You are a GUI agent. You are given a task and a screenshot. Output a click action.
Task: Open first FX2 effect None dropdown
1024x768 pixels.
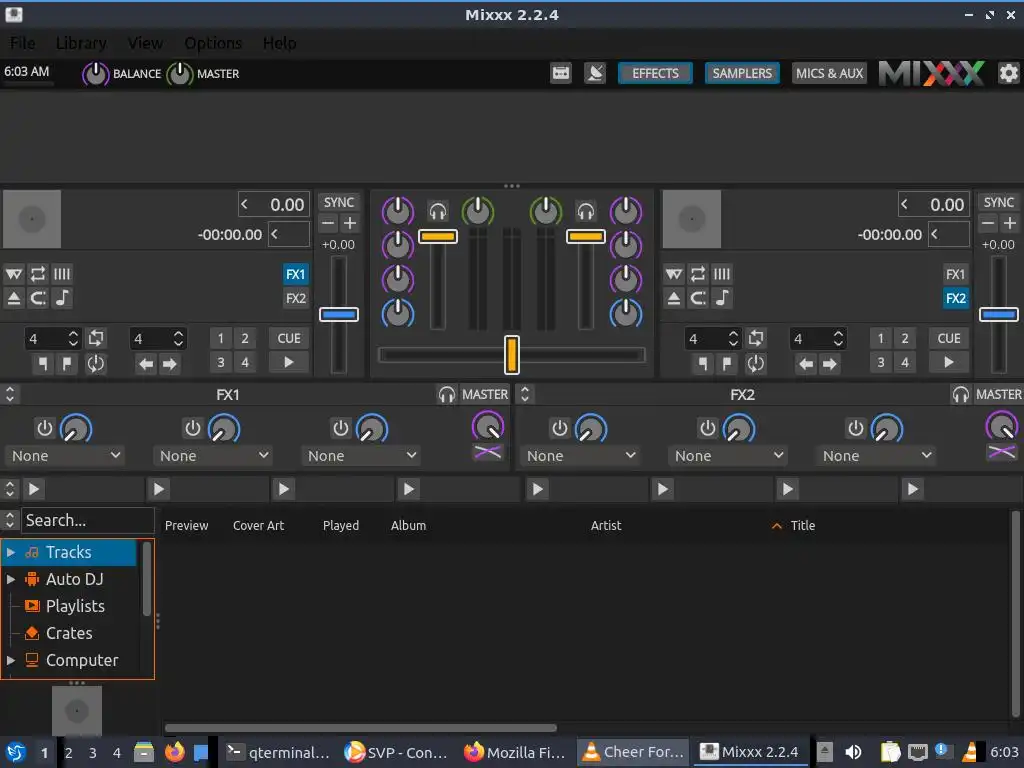(x=580, y=456)
